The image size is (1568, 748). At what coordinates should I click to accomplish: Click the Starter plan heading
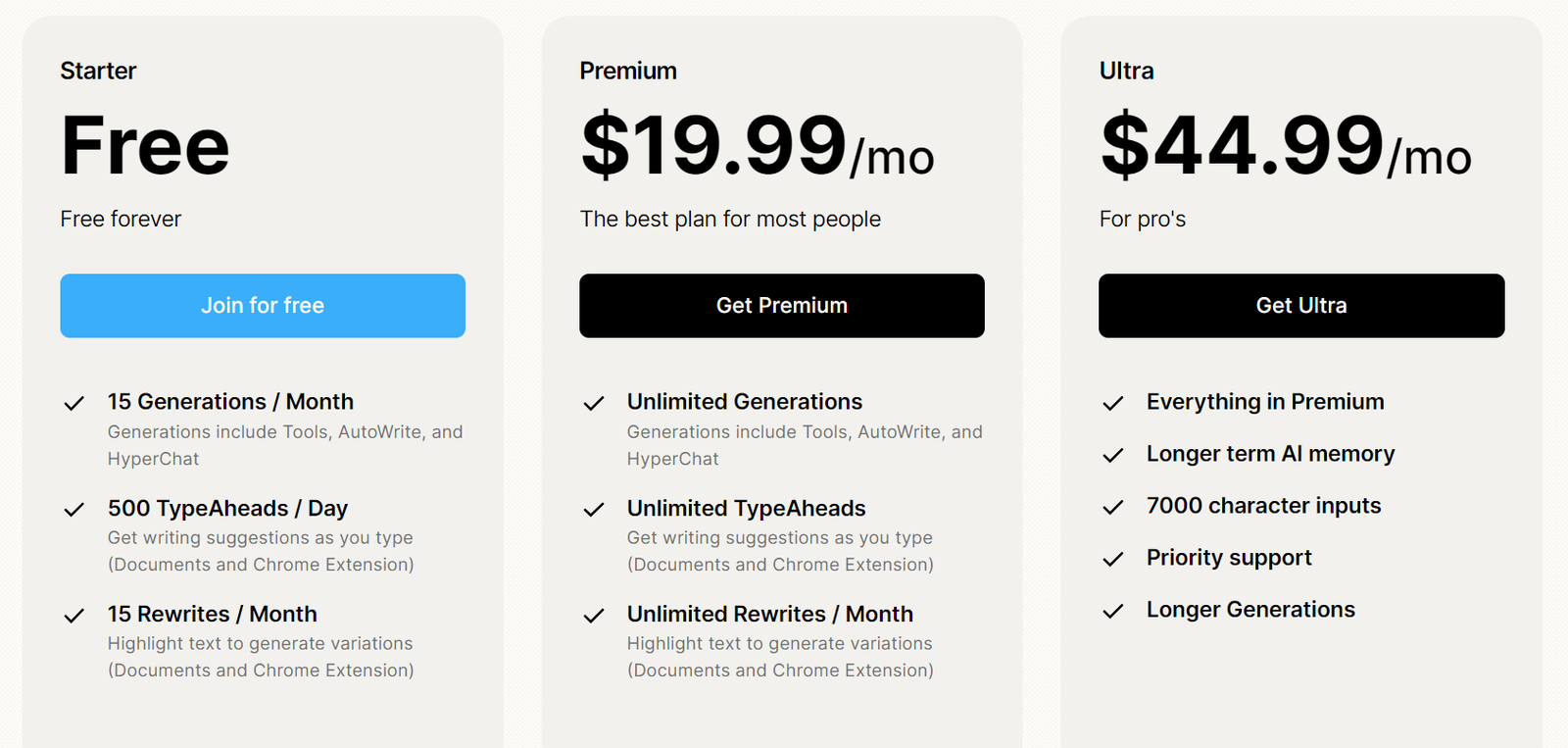tap(98, 71)
